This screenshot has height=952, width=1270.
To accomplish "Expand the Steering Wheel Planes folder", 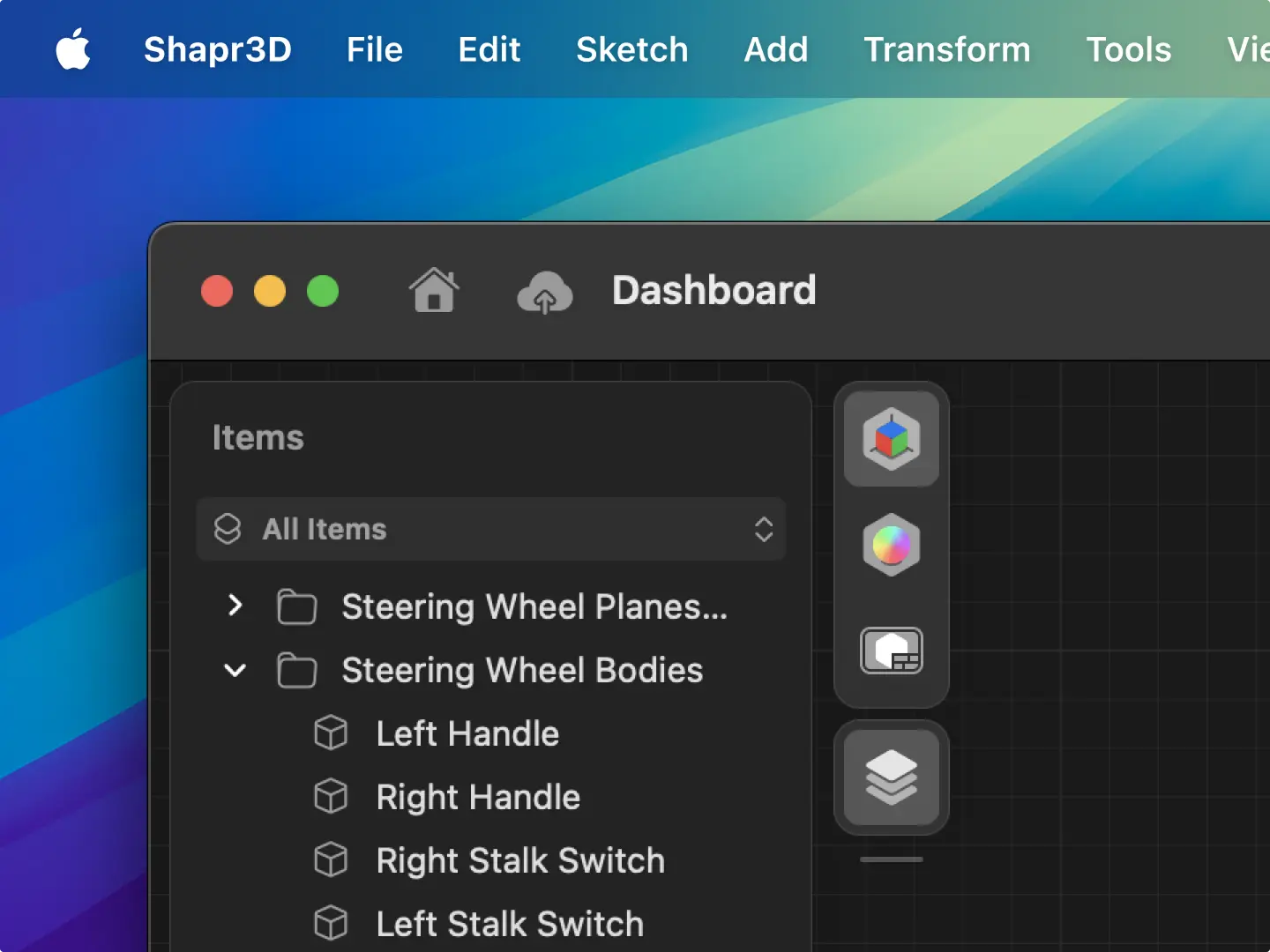I will (x=235, y=606).
